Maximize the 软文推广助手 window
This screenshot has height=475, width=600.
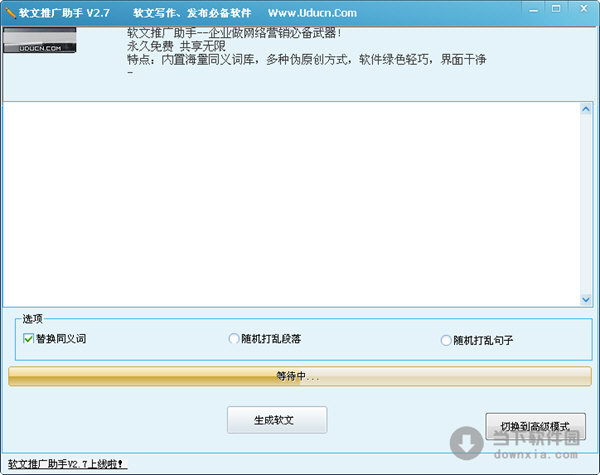pyautogui.click(x=556, y=9)
